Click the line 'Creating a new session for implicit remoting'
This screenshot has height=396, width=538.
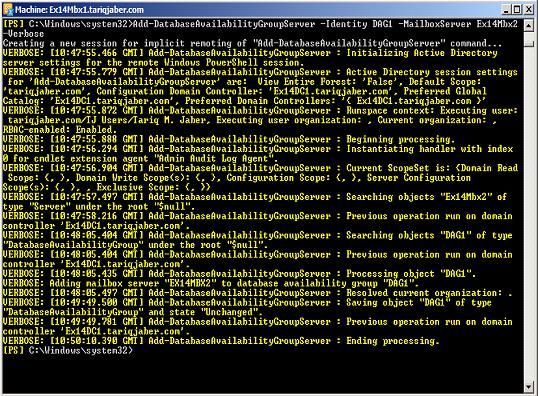tap(125, 43)
